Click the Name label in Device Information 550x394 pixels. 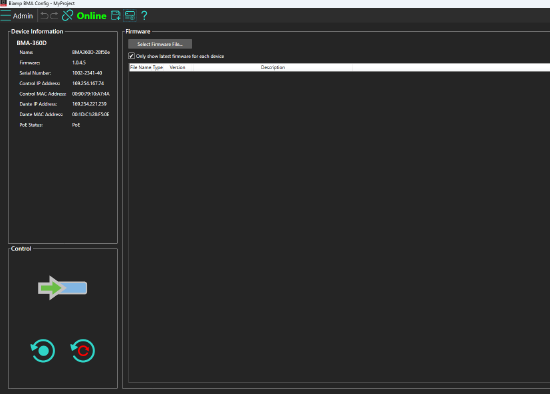(x=26, y=52)
